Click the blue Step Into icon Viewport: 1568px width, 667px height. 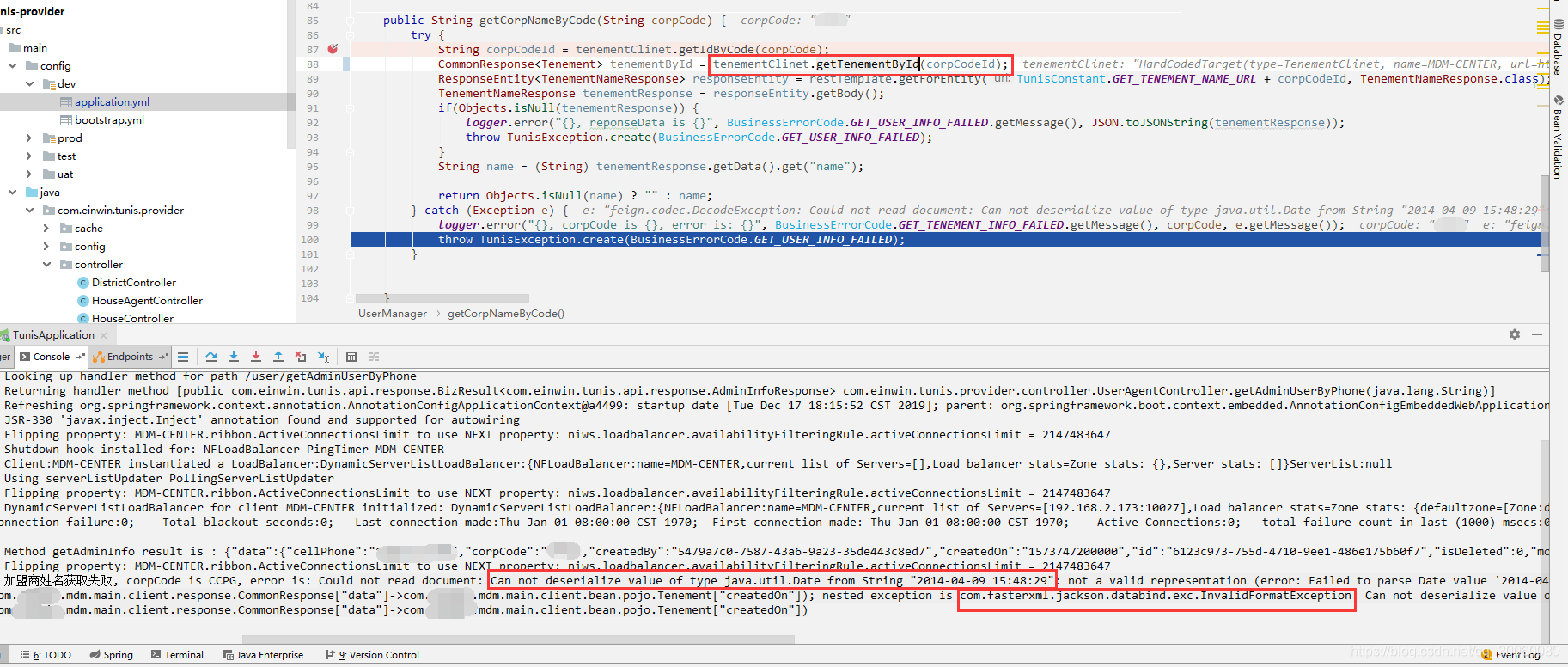coord(234,357)
